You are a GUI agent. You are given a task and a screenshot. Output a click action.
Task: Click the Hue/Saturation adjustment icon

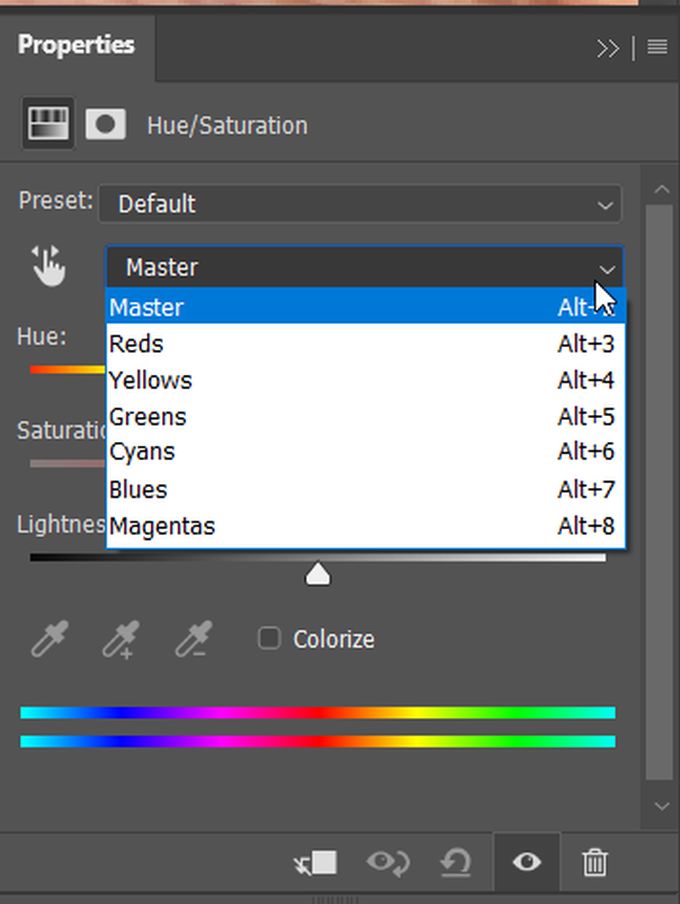click(x=47, y=125)
